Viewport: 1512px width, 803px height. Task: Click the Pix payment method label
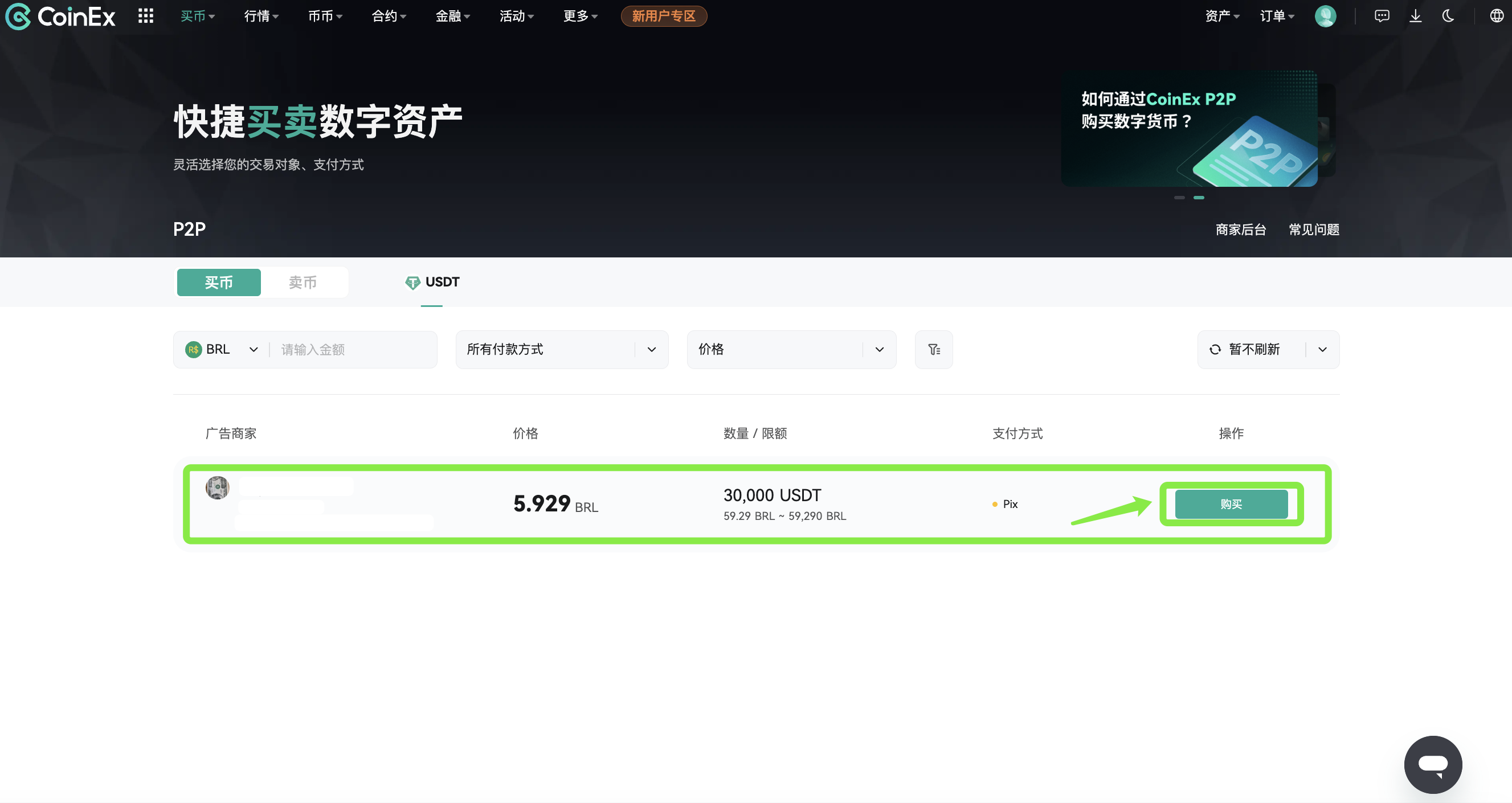point(1010,505)
